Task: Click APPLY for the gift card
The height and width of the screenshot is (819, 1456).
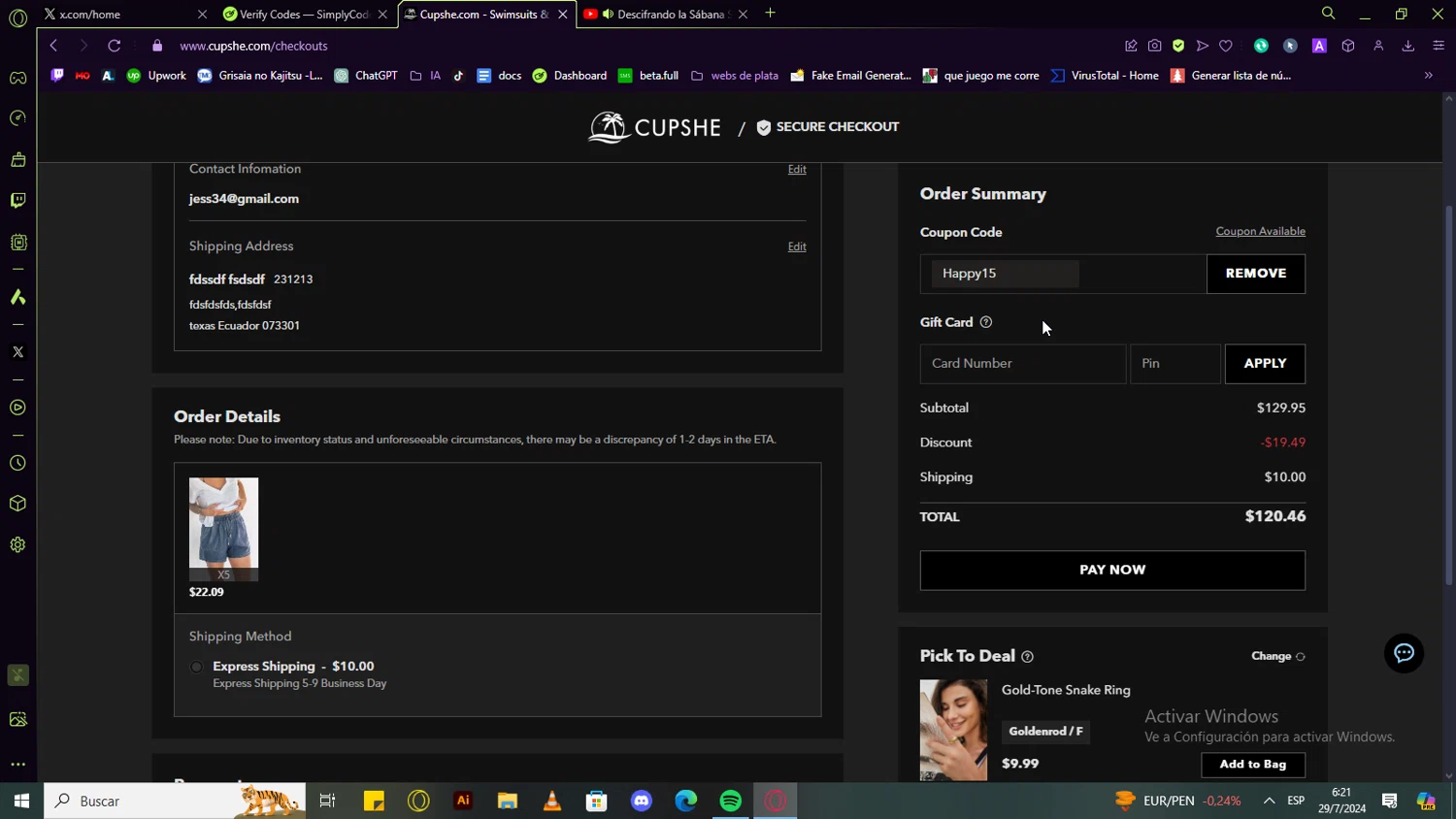Action: (x=1265, y=364)
